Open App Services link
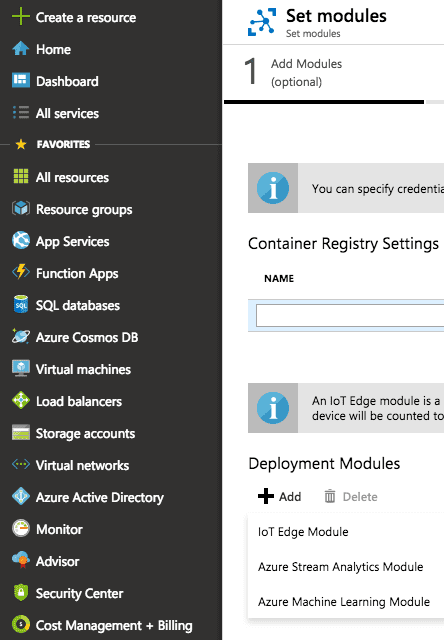 point(73,241)
